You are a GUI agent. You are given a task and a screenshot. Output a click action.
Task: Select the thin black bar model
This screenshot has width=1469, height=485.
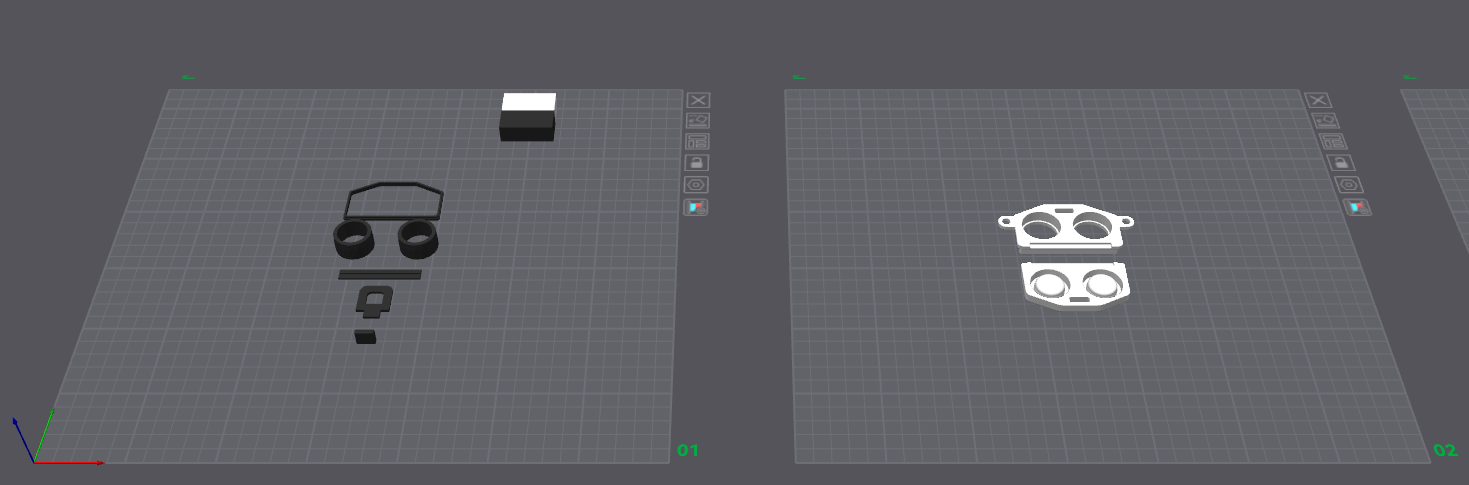(380, 274)
